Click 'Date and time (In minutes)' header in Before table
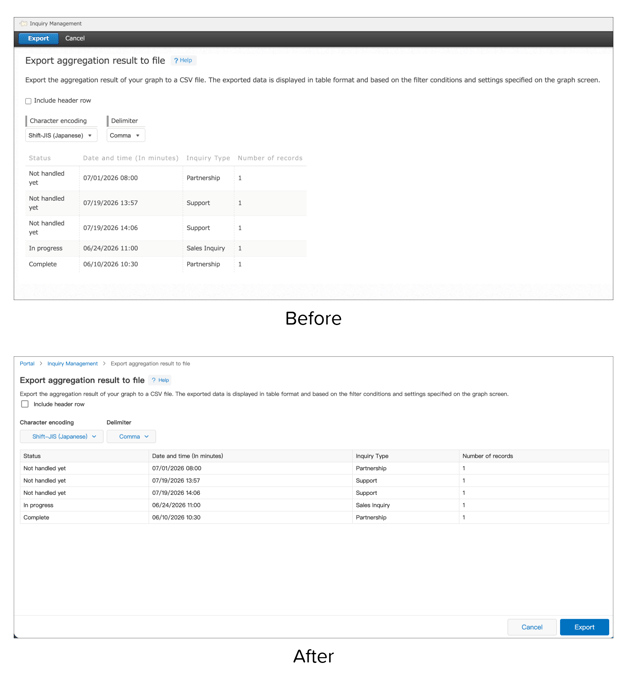Image resolution: width=630 pixels, height=680 pixels. pos(131,158)
